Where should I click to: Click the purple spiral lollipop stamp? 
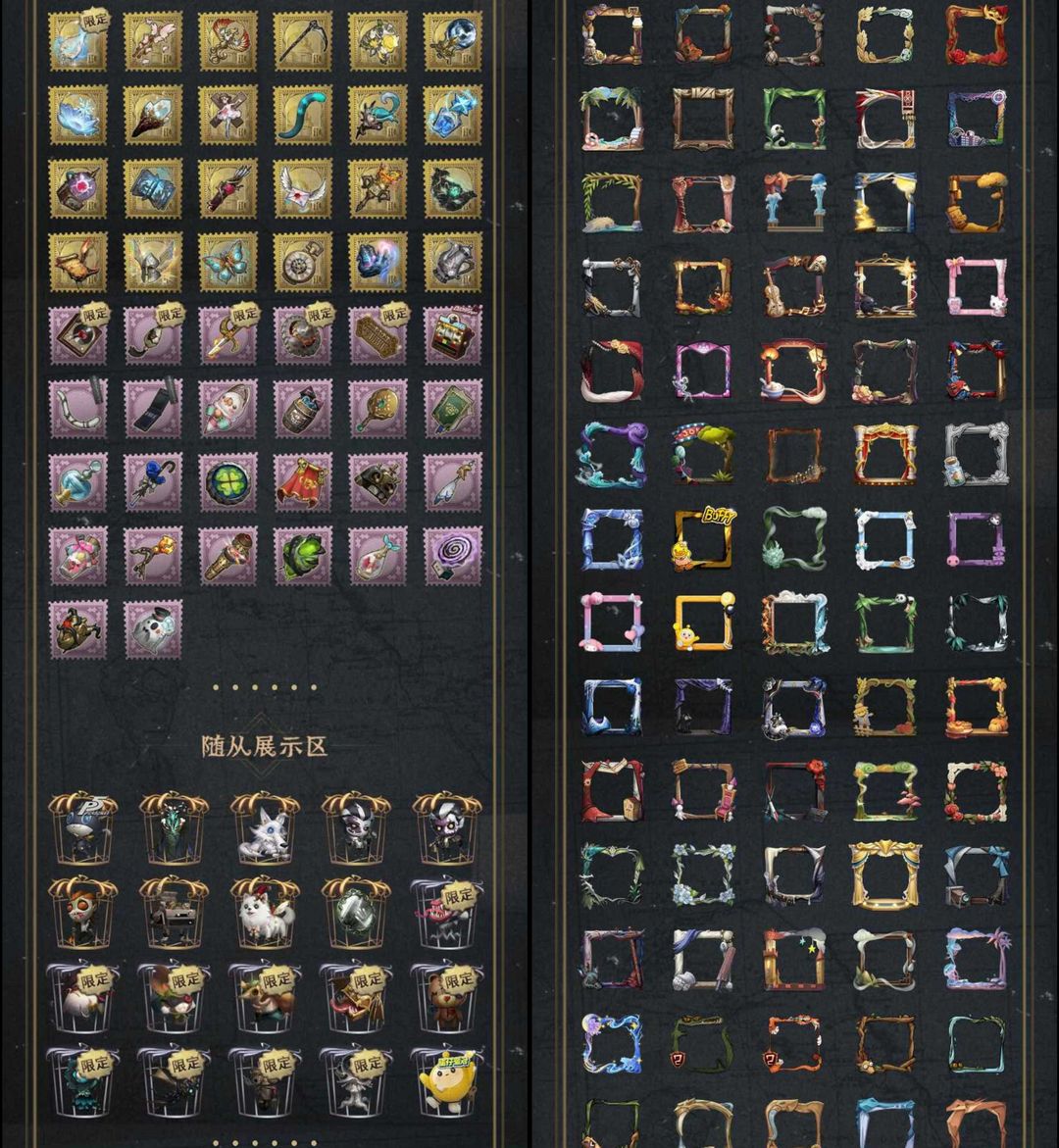click(x=453, y=556)
